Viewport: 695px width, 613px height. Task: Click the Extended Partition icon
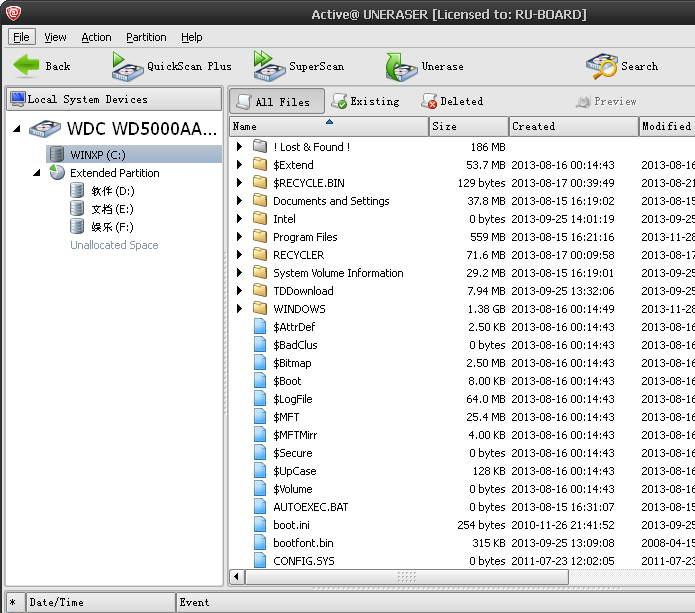click(57, 173)
